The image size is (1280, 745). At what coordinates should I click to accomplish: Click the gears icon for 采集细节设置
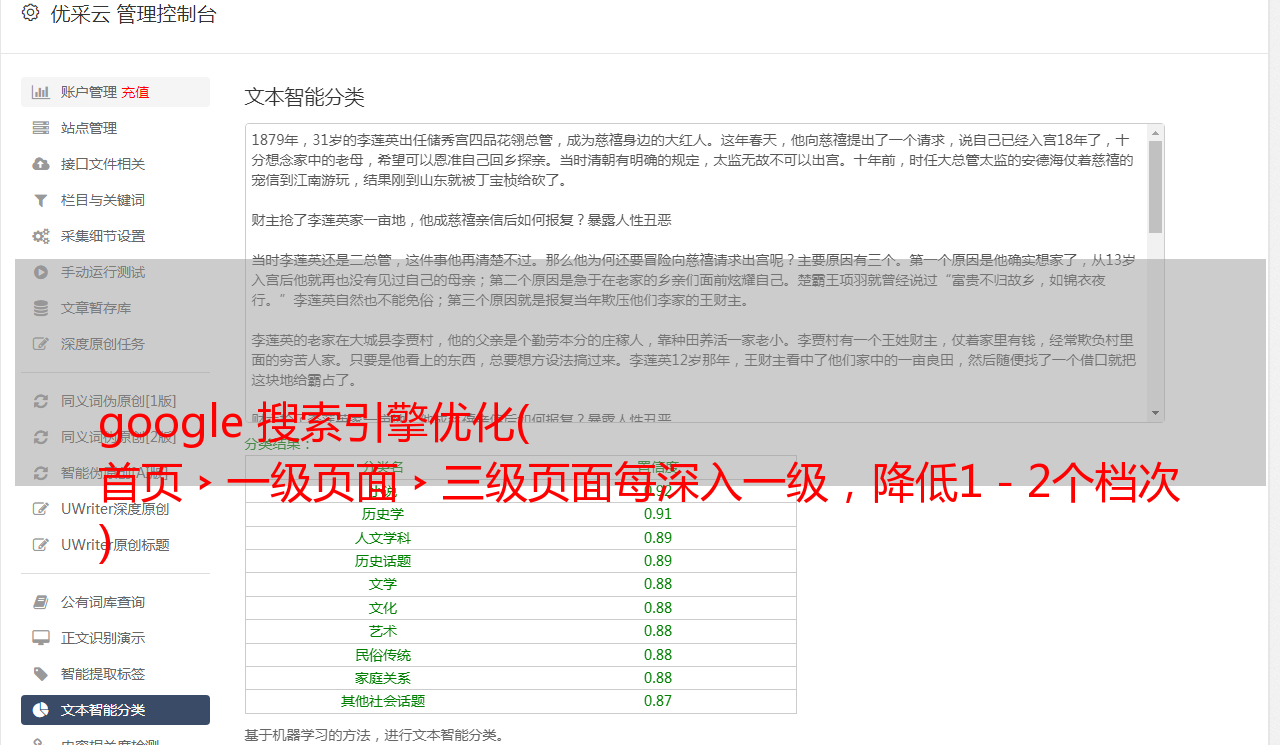[41, 236]
